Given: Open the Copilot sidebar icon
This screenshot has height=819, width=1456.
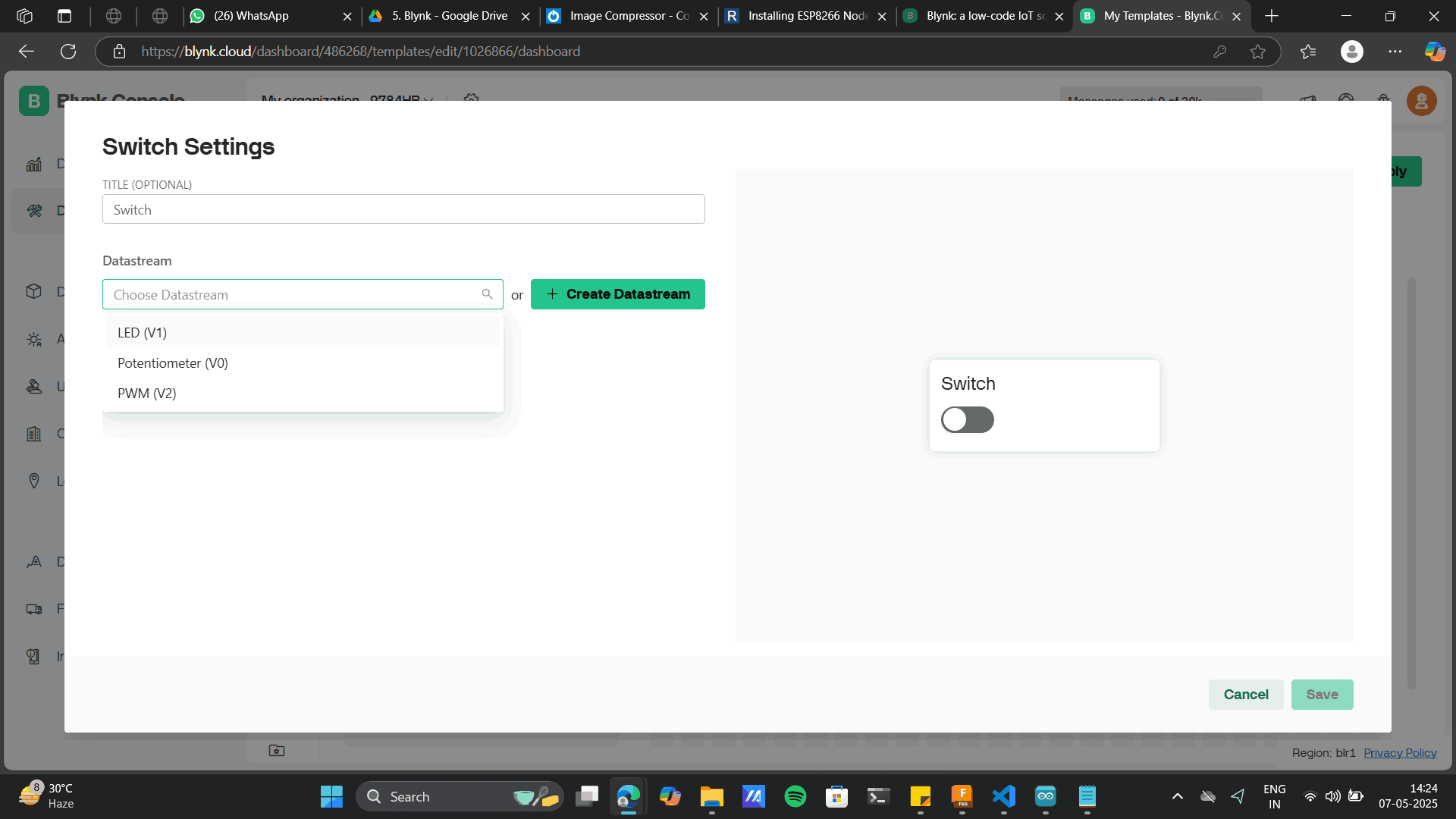Looking at the screenshot, I should (1435, 52).
